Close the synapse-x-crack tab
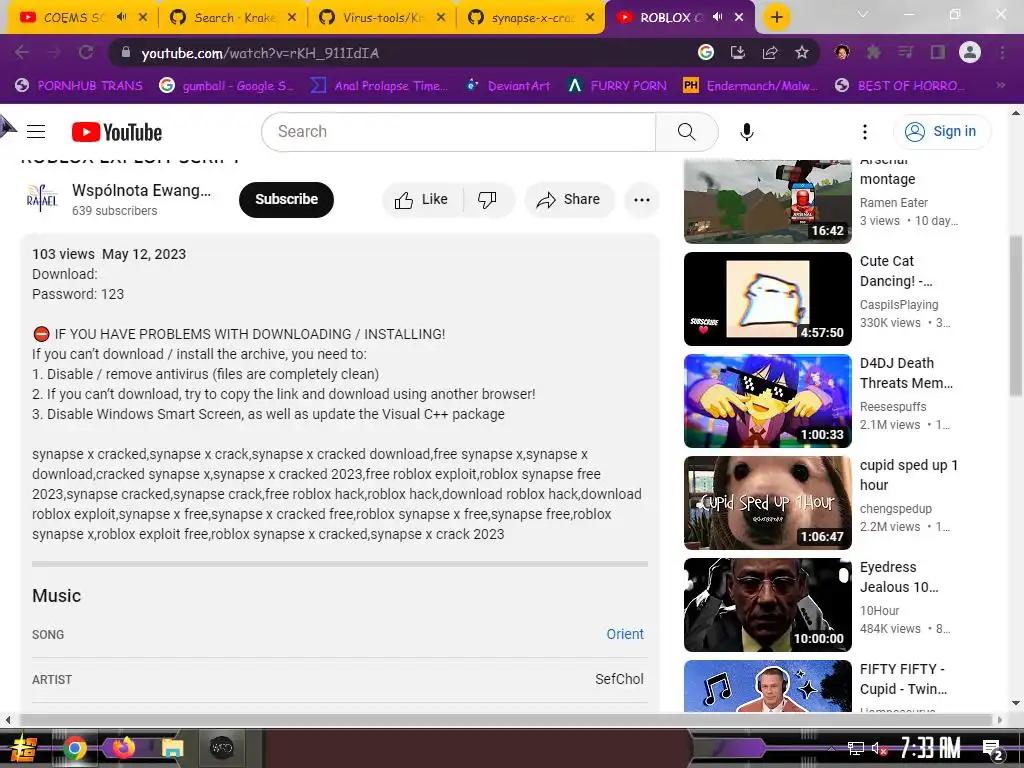The image size is (1024, 768). [590, 17]
